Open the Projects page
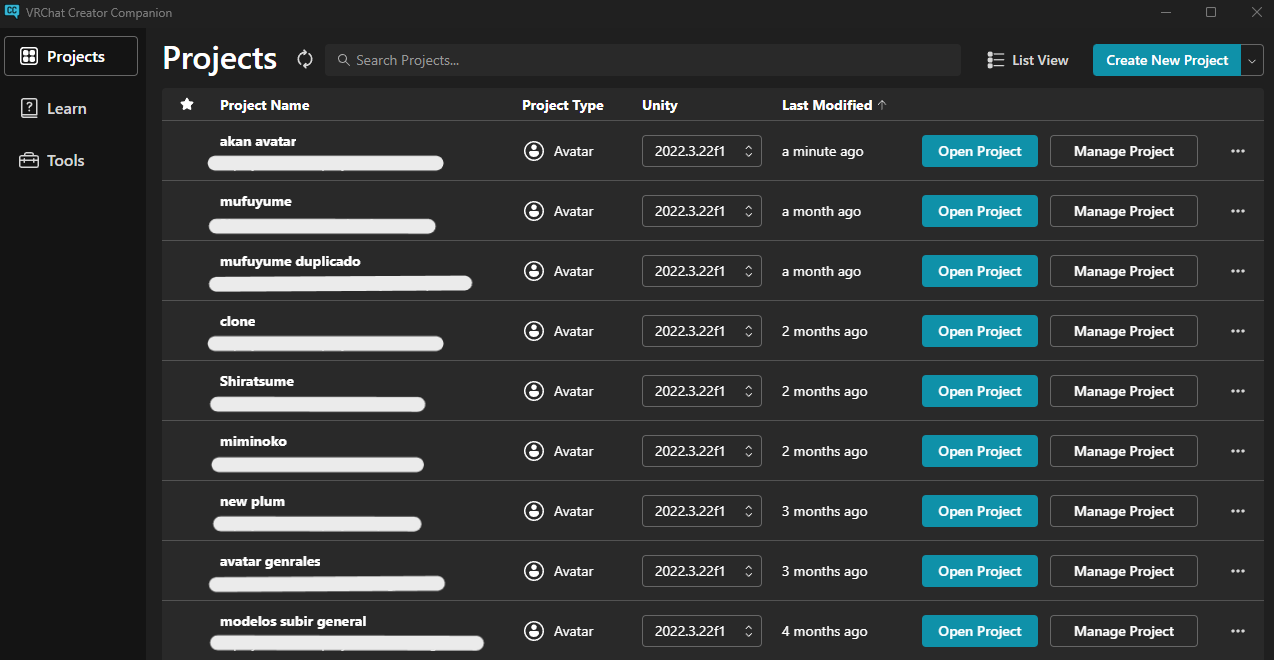Image resolution: width=1274 pixels, height=660 pixels. click(x=71, y=56)
